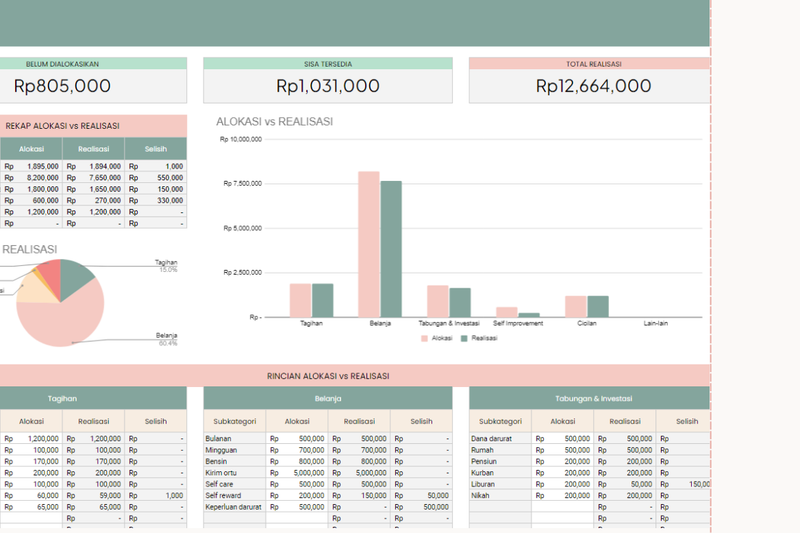This screenshot has height=533, width=800.
Task: Select the Rp1,031,000 Sisa Tersedia value
Action: point(328,86)
